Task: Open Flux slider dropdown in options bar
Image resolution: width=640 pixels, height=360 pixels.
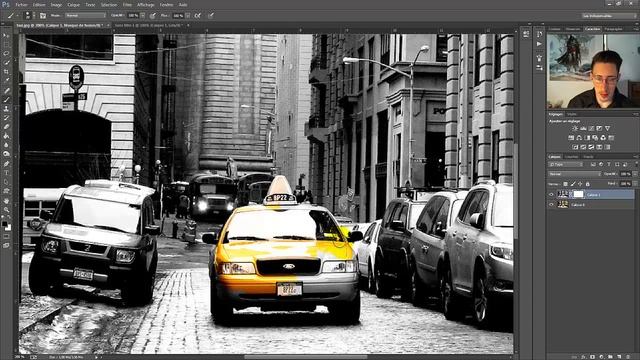Action: tap(187, 16)
